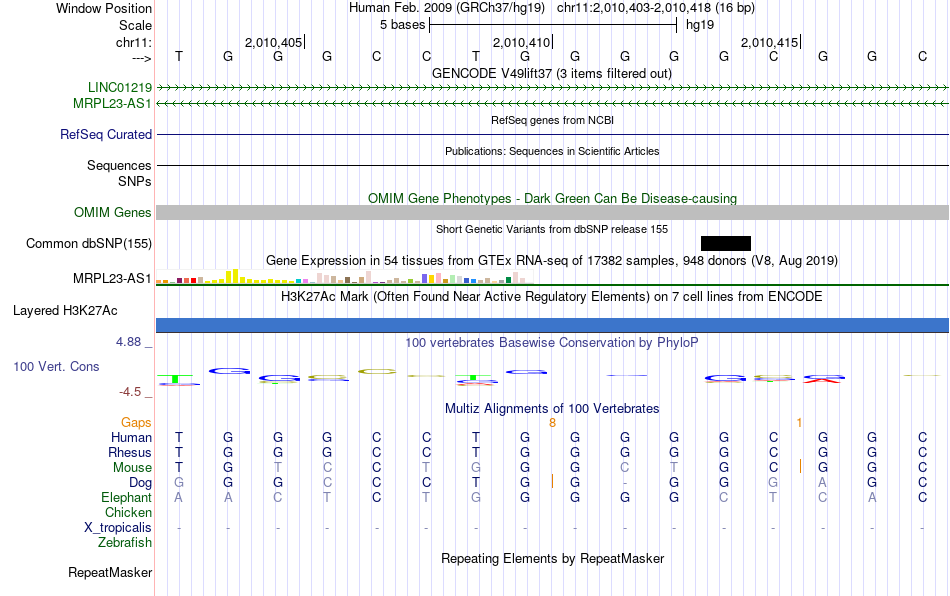Click 'Multiz Alignments of 100 Vertebrates' title
Viewport: 950px width, 596px height.
coord(552,408)
